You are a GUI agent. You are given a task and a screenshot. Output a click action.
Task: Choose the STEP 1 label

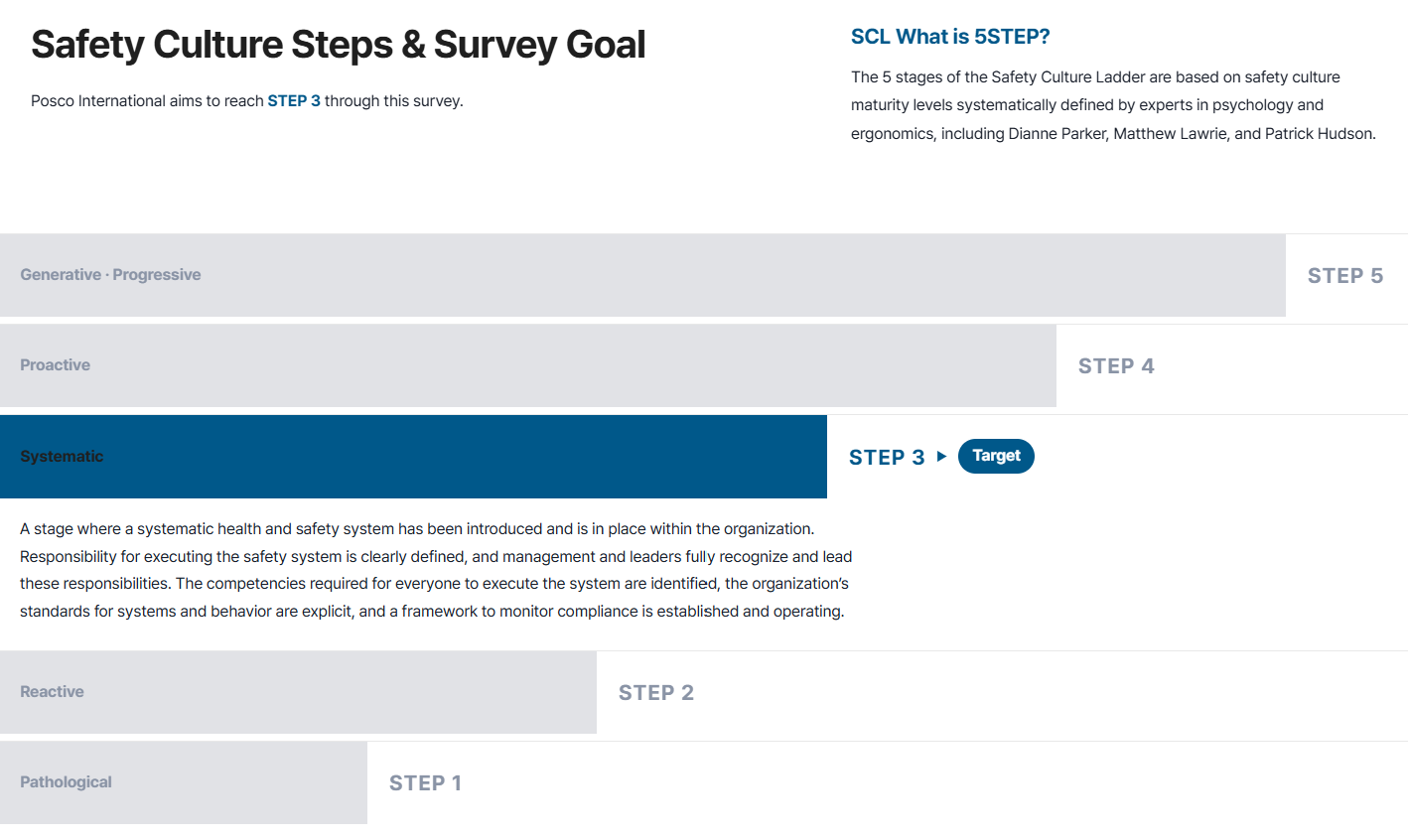tap(425, 783)
